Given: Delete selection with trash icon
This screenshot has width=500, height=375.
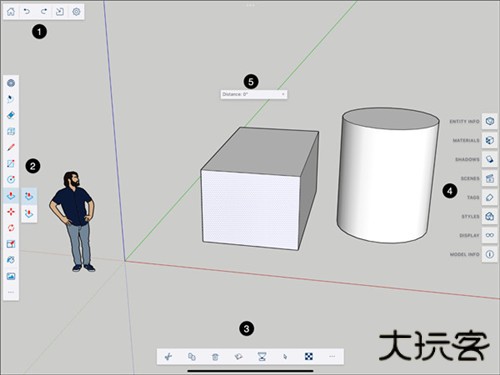Looking at the screenshot, I should click(x=215, y=357).
